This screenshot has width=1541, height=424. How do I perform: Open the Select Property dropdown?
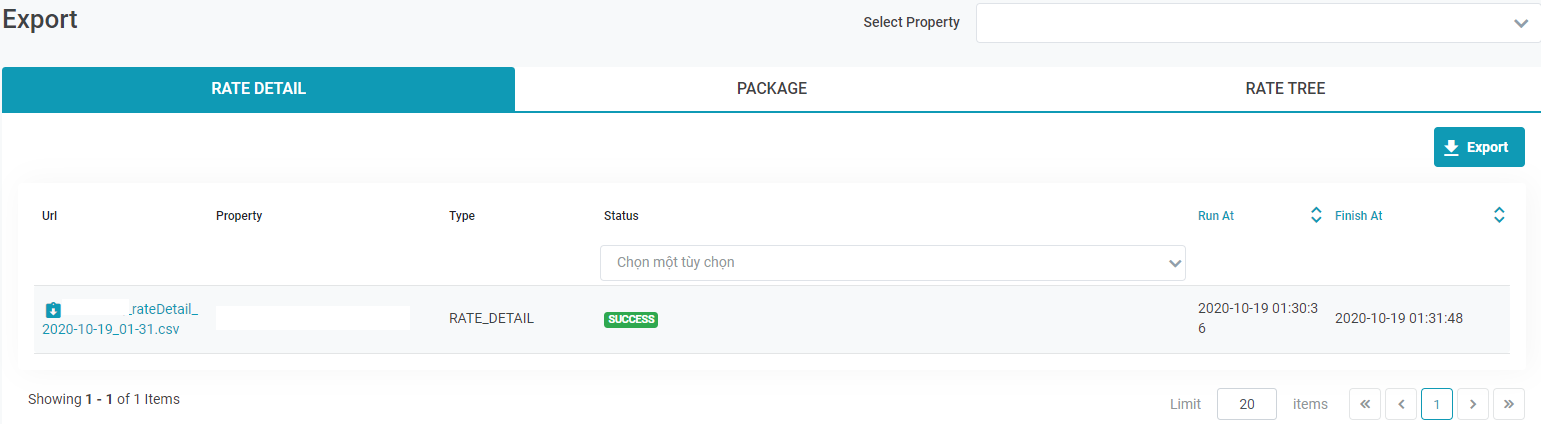[1258, 23]
